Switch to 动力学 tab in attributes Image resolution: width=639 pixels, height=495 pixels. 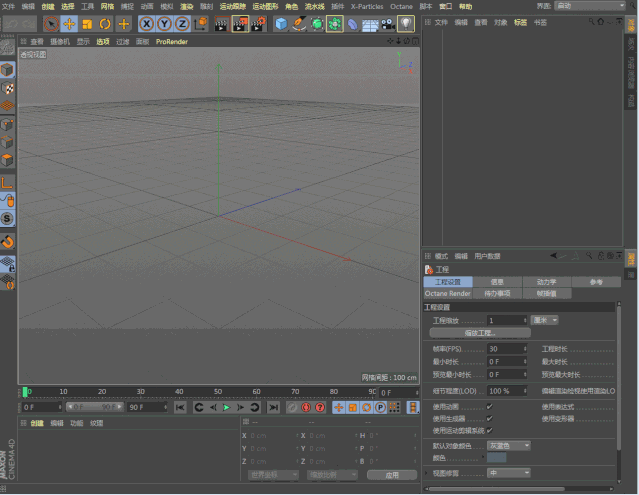click(546, 282)
